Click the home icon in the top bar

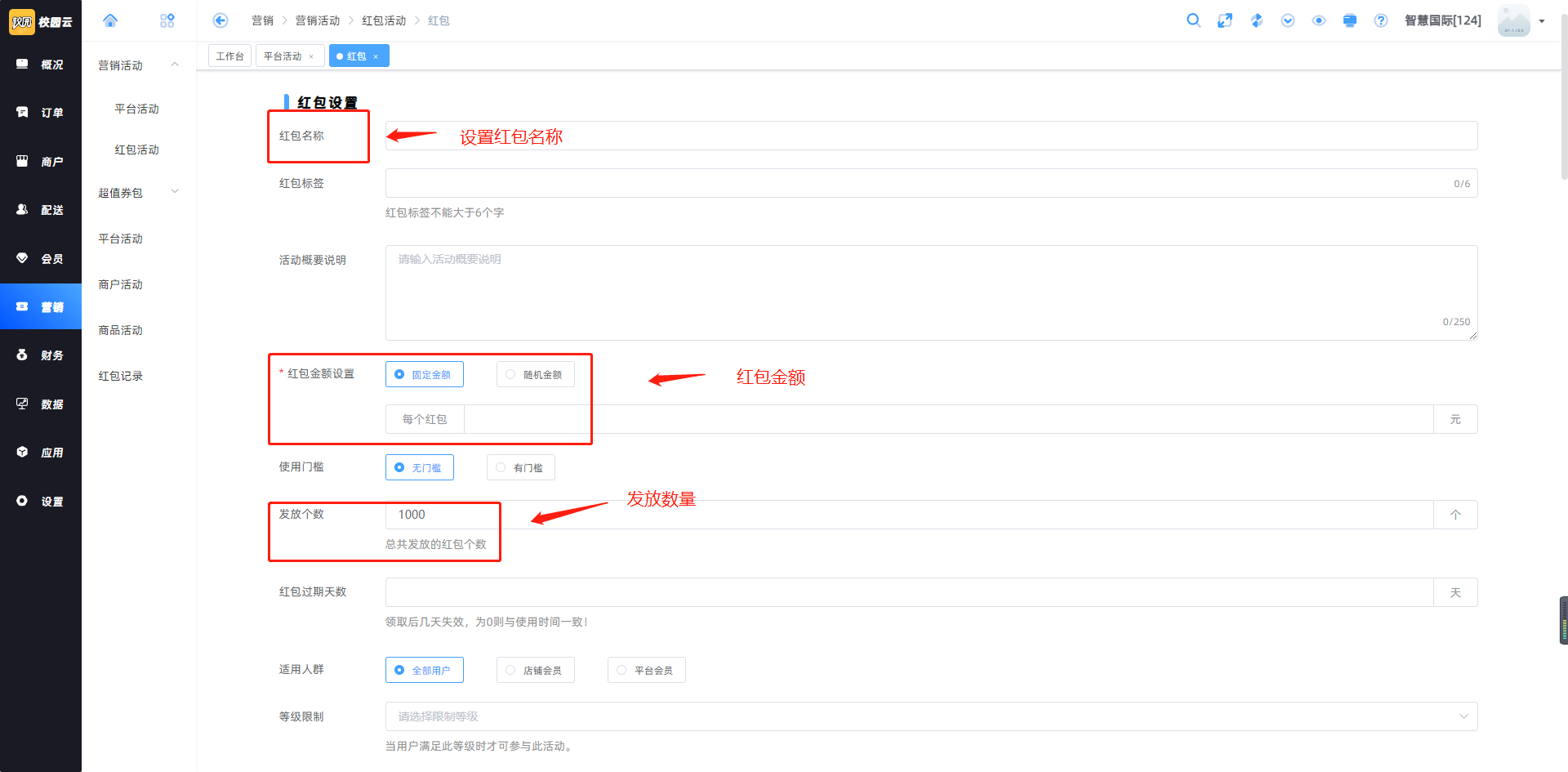(110, 20)
